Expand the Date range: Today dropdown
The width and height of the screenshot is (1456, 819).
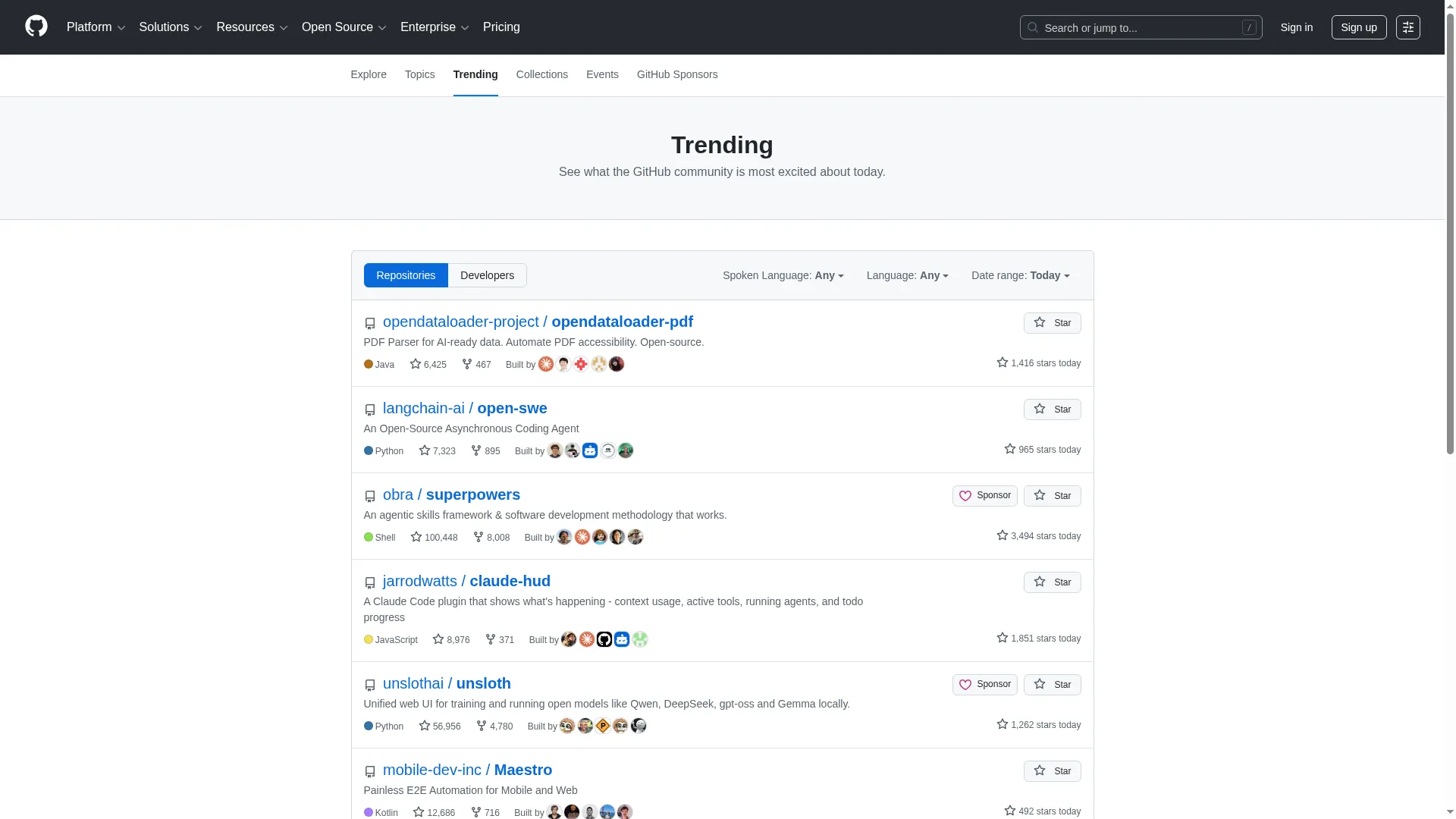(1020, 275)
